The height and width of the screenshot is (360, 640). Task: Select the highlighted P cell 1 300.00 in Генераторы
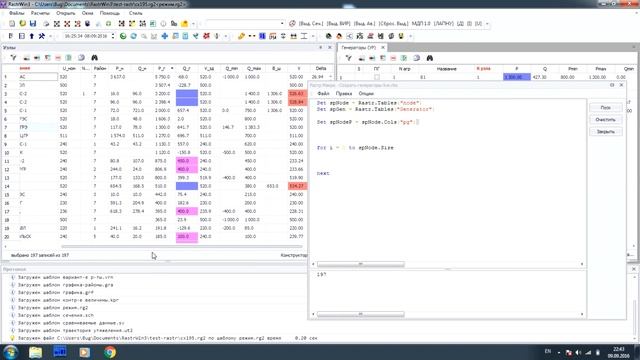pyautogui.click(x=516, y=77)
